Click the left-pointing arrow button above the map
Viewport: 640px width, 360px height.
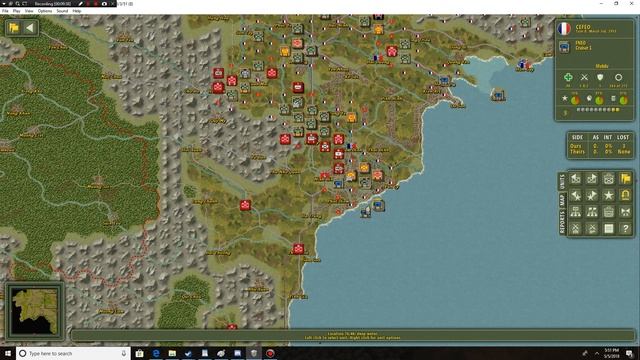point(30,28)
